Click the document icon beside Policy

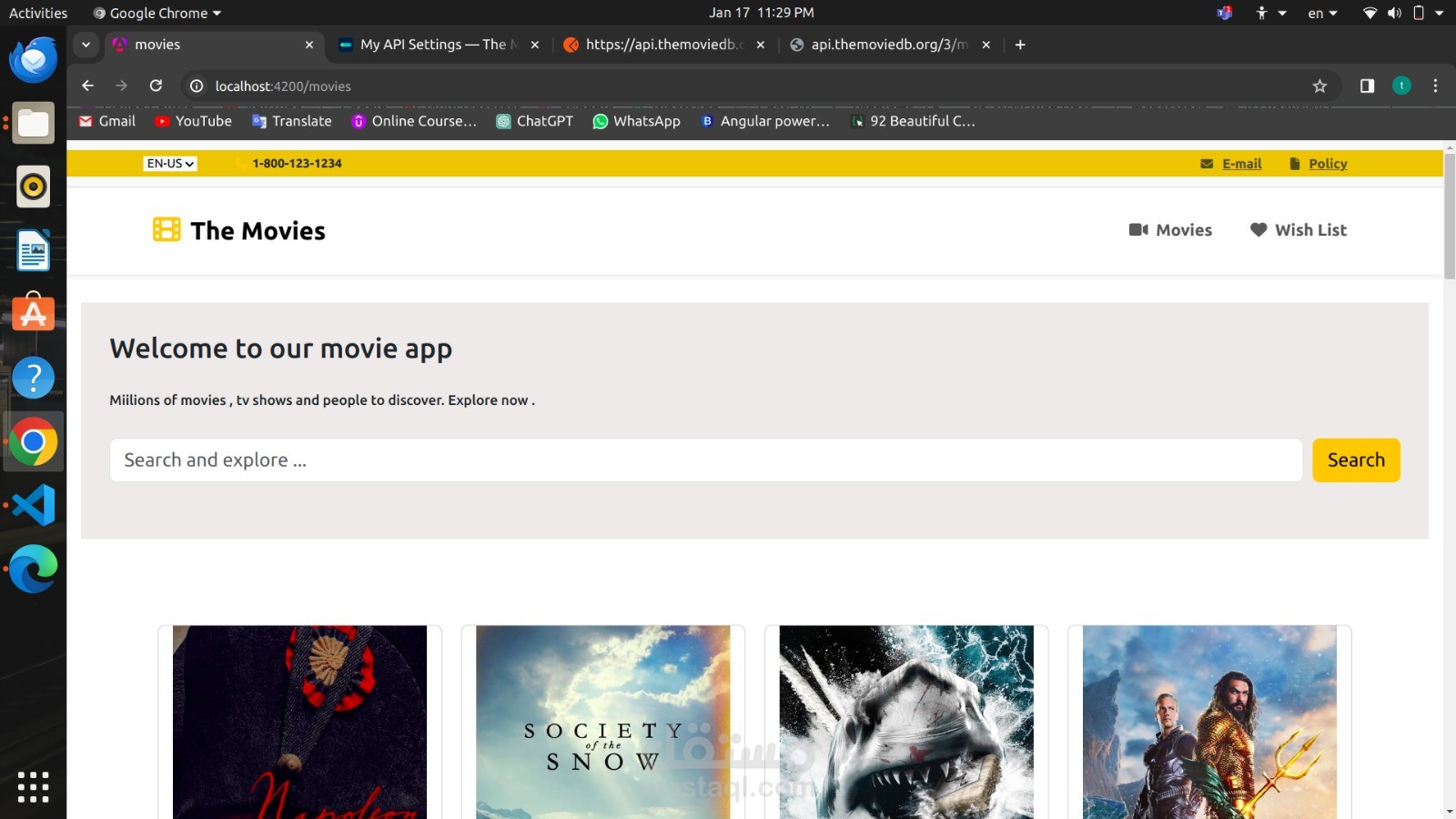click(x=1294, y=164)
